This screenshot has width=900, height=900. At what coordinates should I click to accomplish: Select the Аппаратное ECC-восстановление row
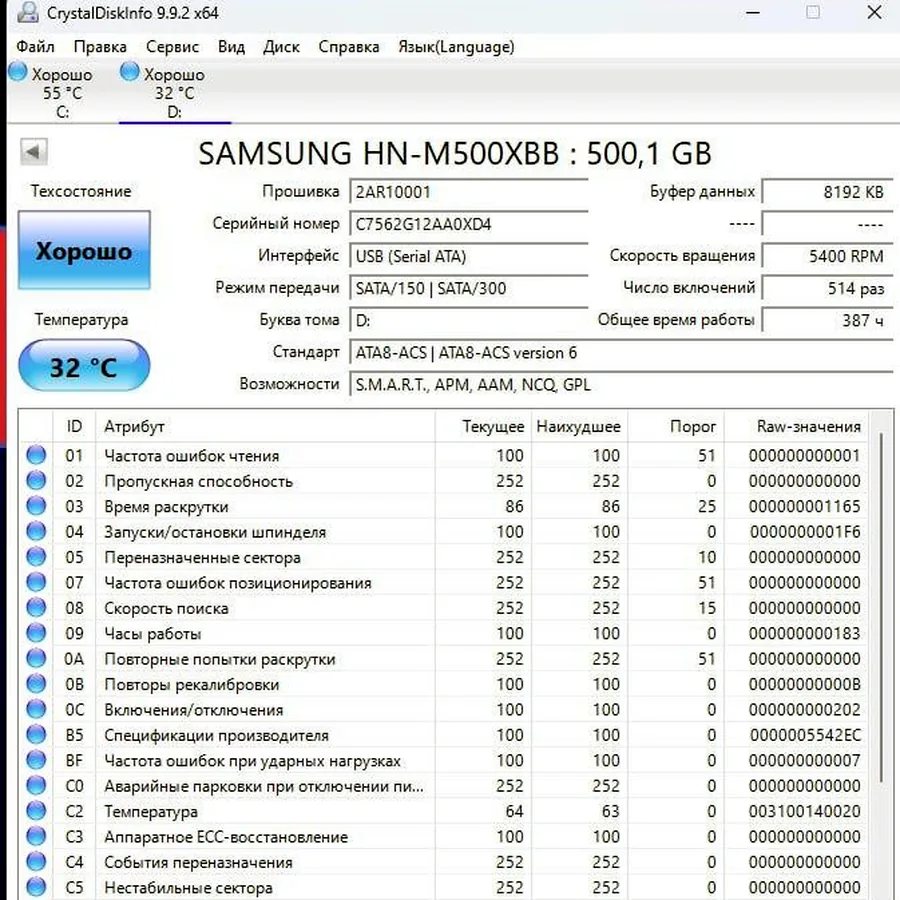click(x=443, y=836)
